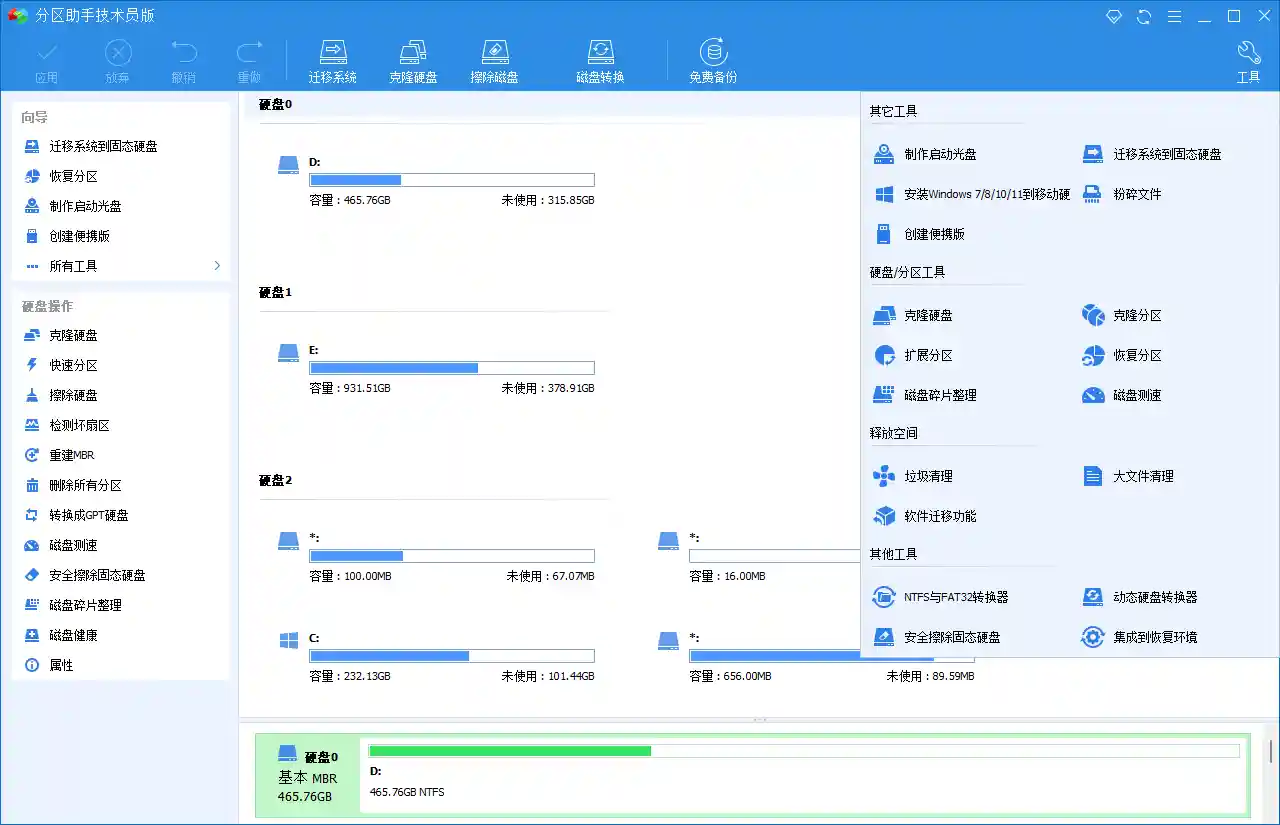This screenshot has width=1280, height=825.
Task: Open the 磁盘转换 tool
Action: pos(601,58)
